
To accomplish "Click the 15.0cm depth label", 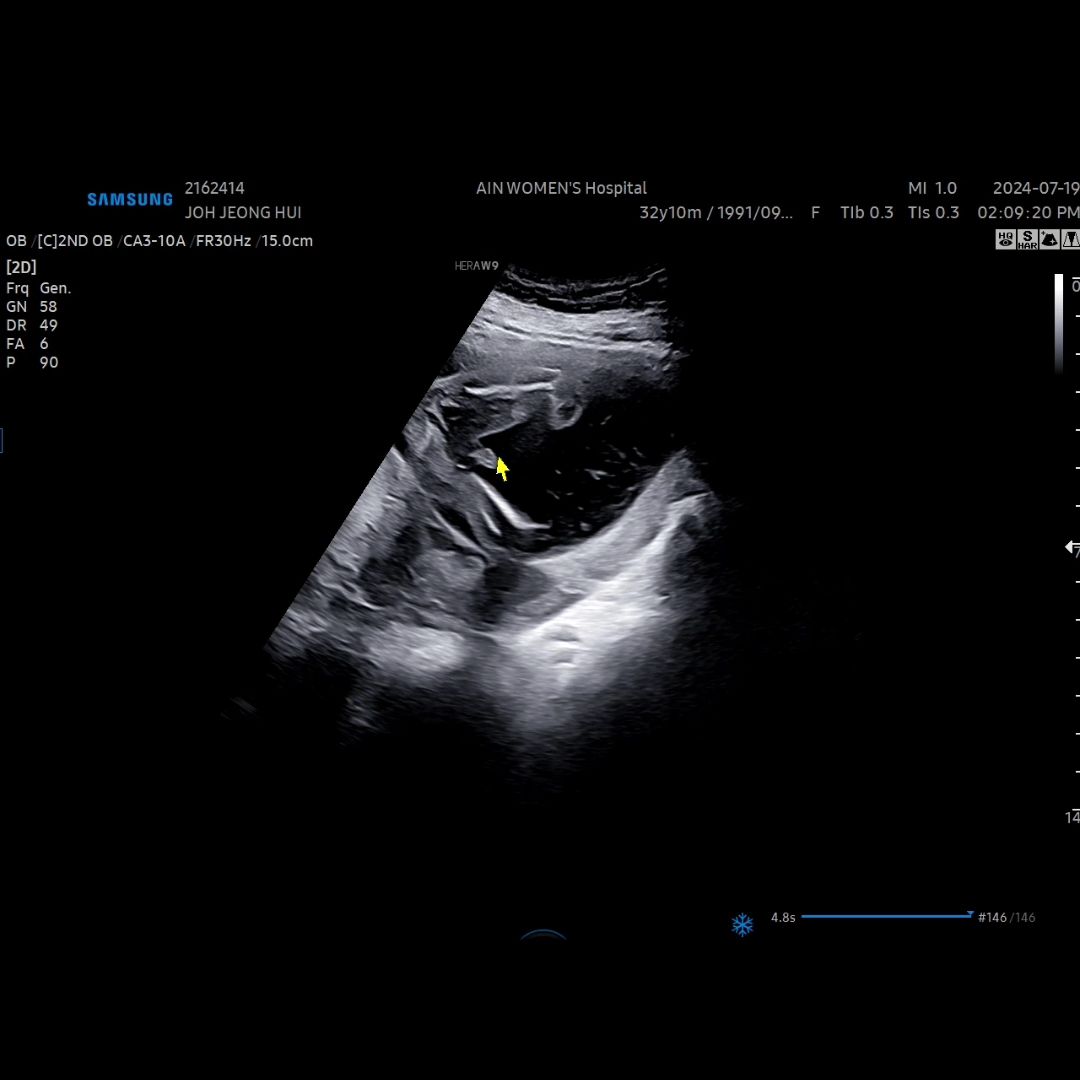I will tap(287, 241).
